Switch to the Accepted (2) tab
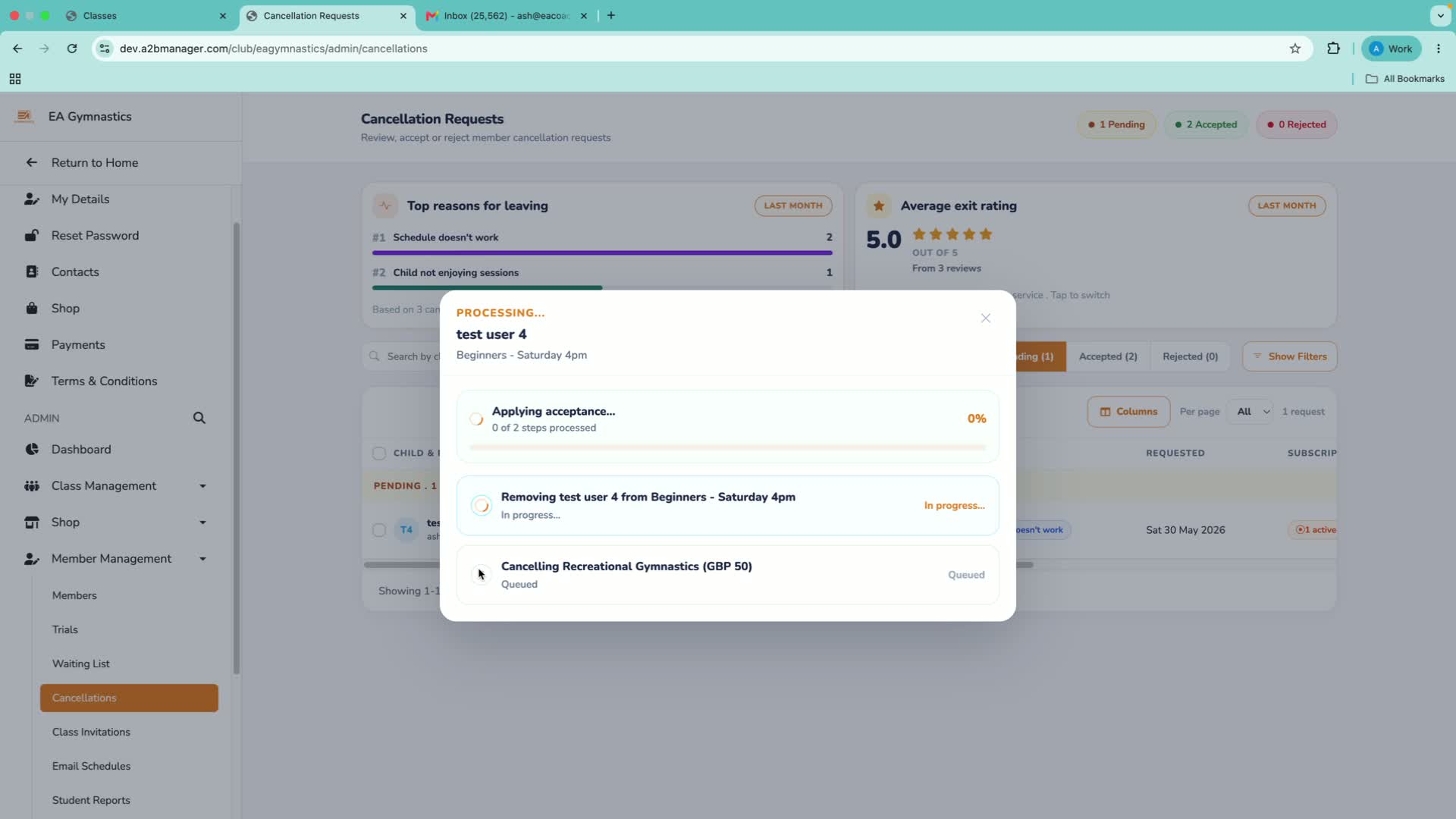The height and width of the screenshot is (819, 1456). click(1108, 356)
